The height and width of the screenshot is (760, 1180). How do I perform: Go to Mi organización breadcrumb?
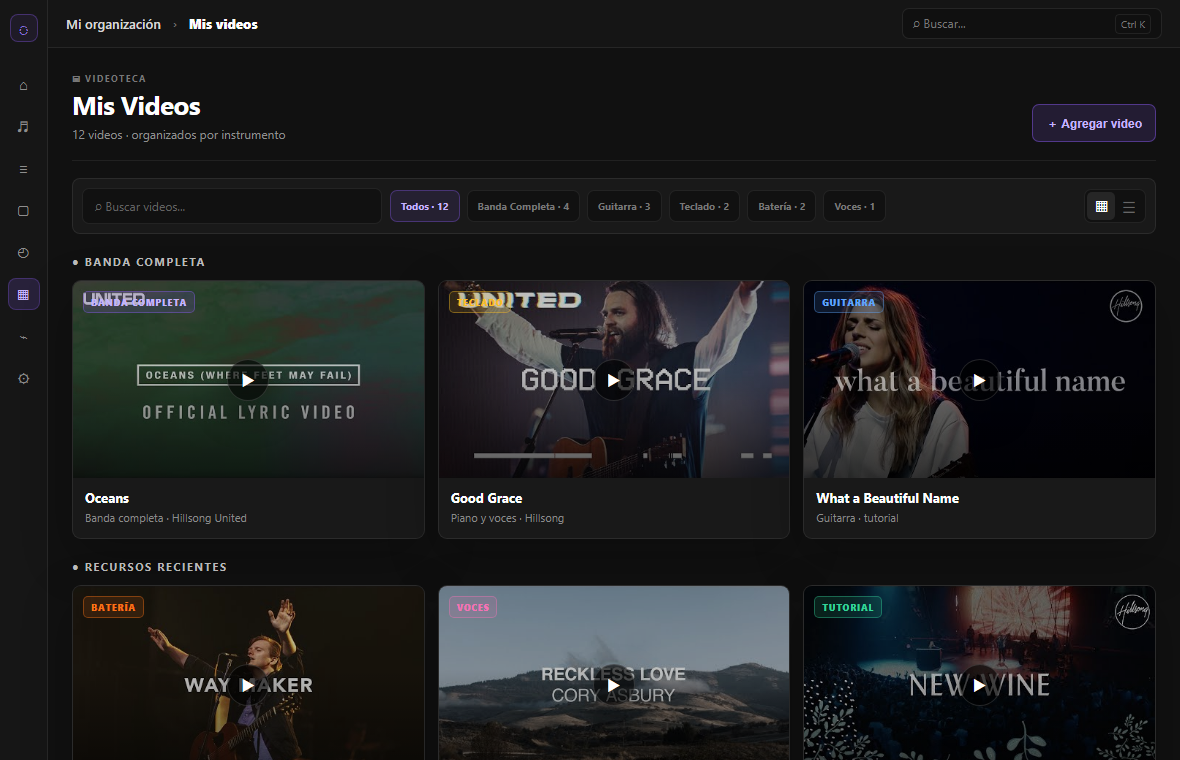pyautogui.click(x=114, y=25)
